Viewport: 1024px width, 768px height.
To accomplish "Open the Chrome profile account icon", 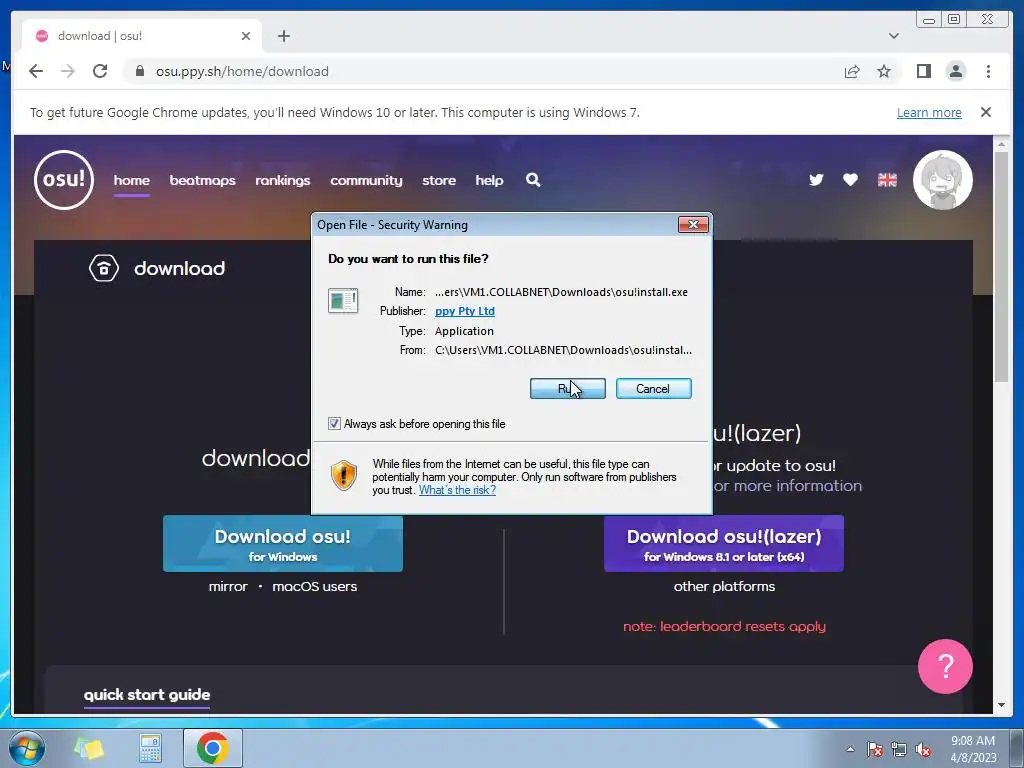I will coord(955,71).
